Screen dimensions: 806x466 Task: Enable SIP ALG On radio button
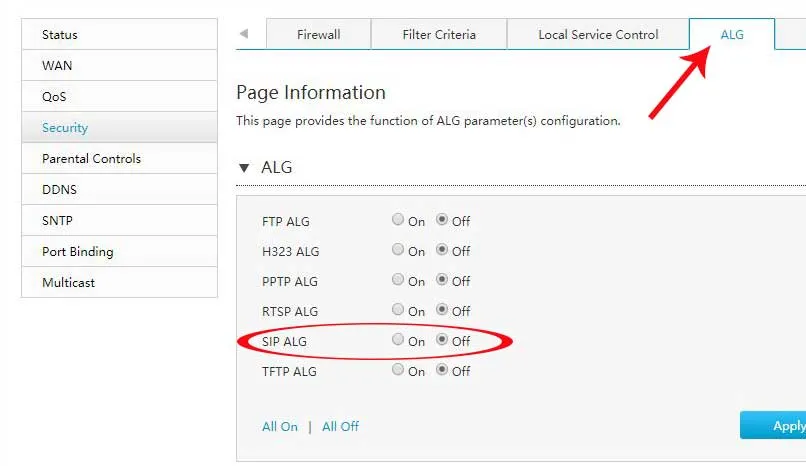click(398, 340)
